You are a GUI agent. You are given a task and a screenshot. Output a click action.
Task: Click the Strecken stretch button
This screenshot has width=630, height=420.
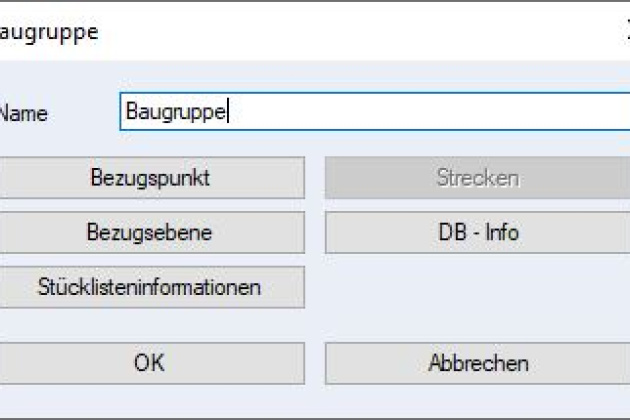point(477,179)
